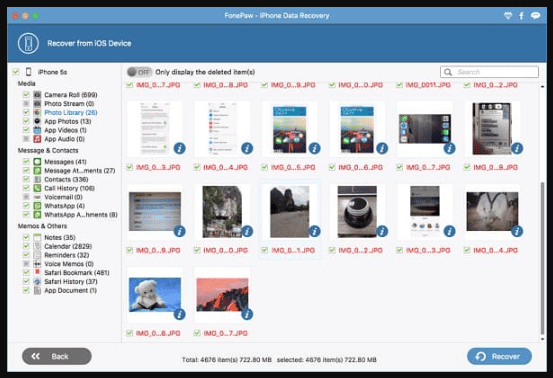Click the Photo Stream icon
Viewport: 553px width, 378px height.
(x=37, y=103)
